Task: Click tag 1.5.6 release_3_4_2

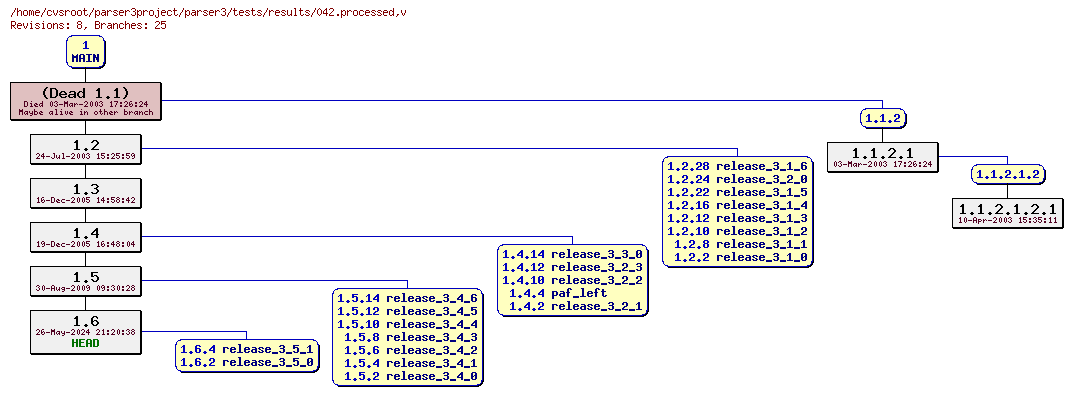Action: click(411, 350)
